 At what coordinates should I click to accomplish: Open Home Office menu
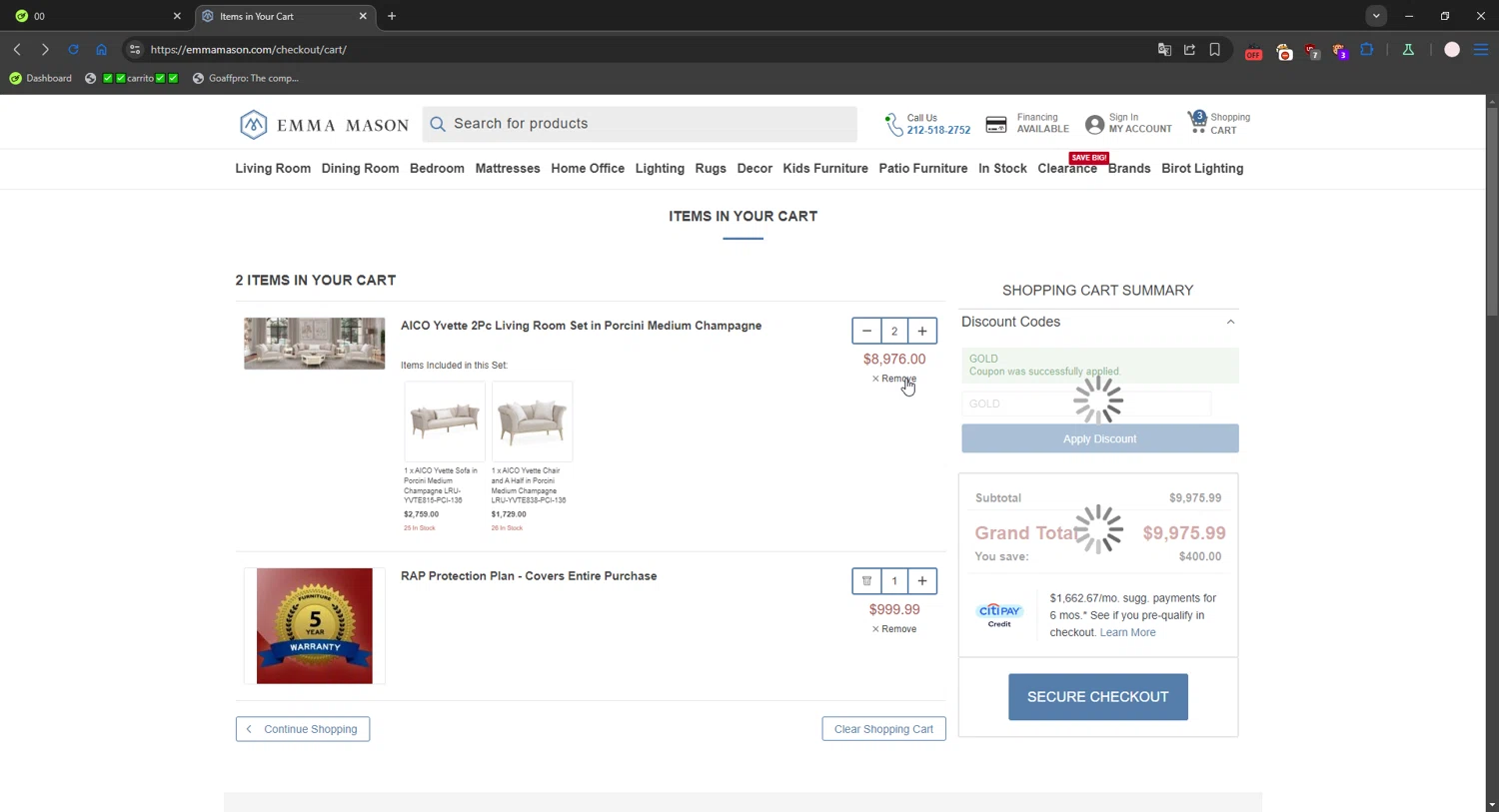(588, 168)
